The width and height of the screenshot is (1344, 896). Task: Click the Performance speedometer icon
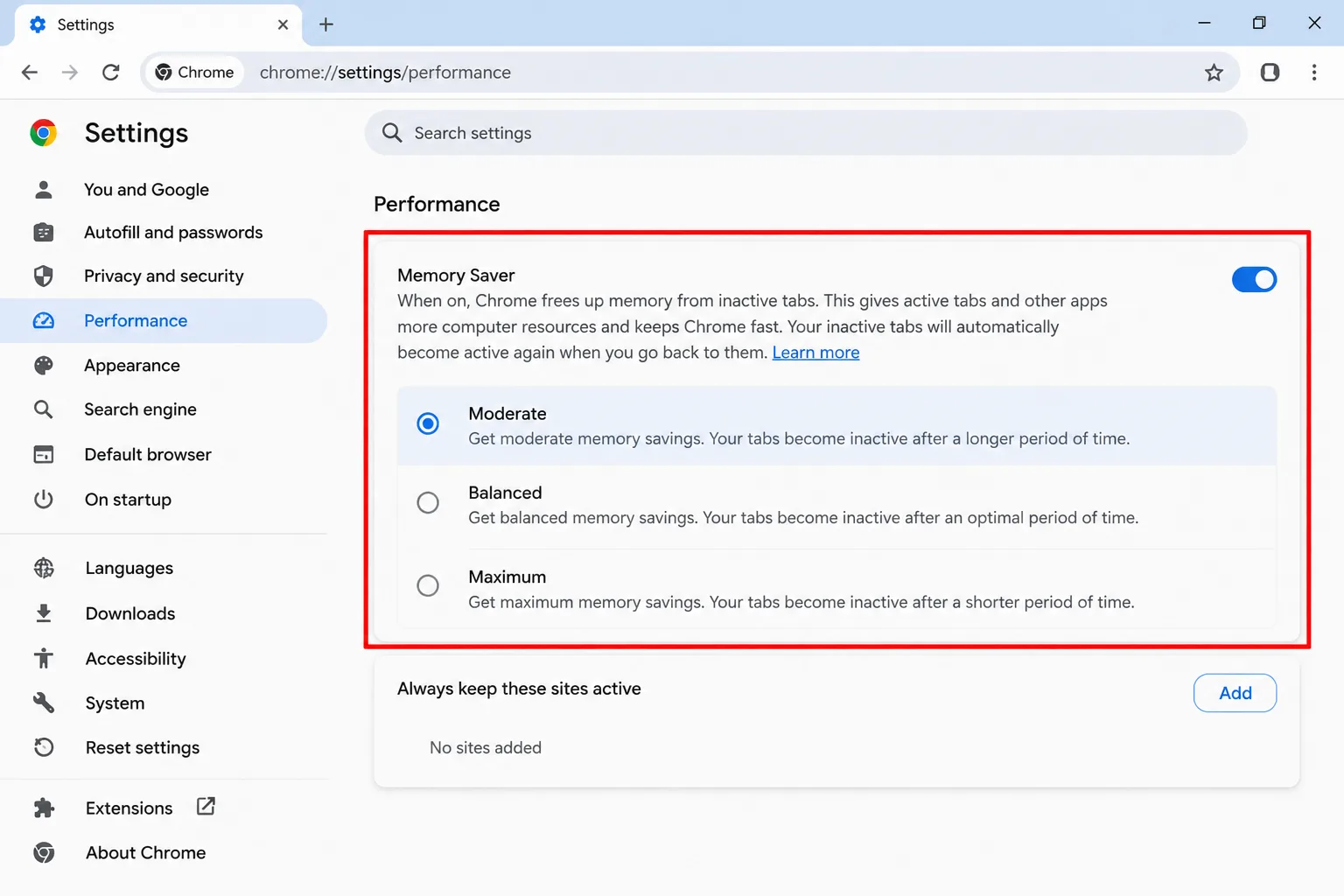pos(43,321)
